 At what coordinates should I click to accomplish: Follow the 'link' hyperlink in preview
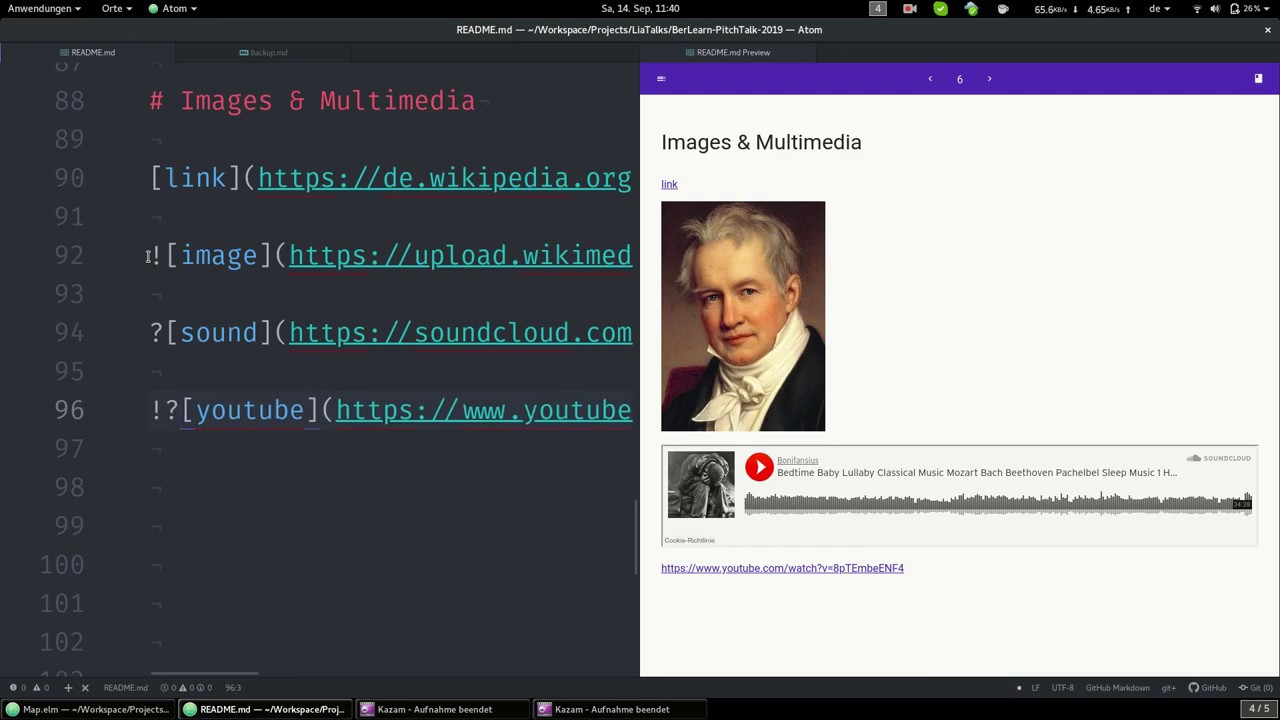pyautogui.click(x=669, y=184)
